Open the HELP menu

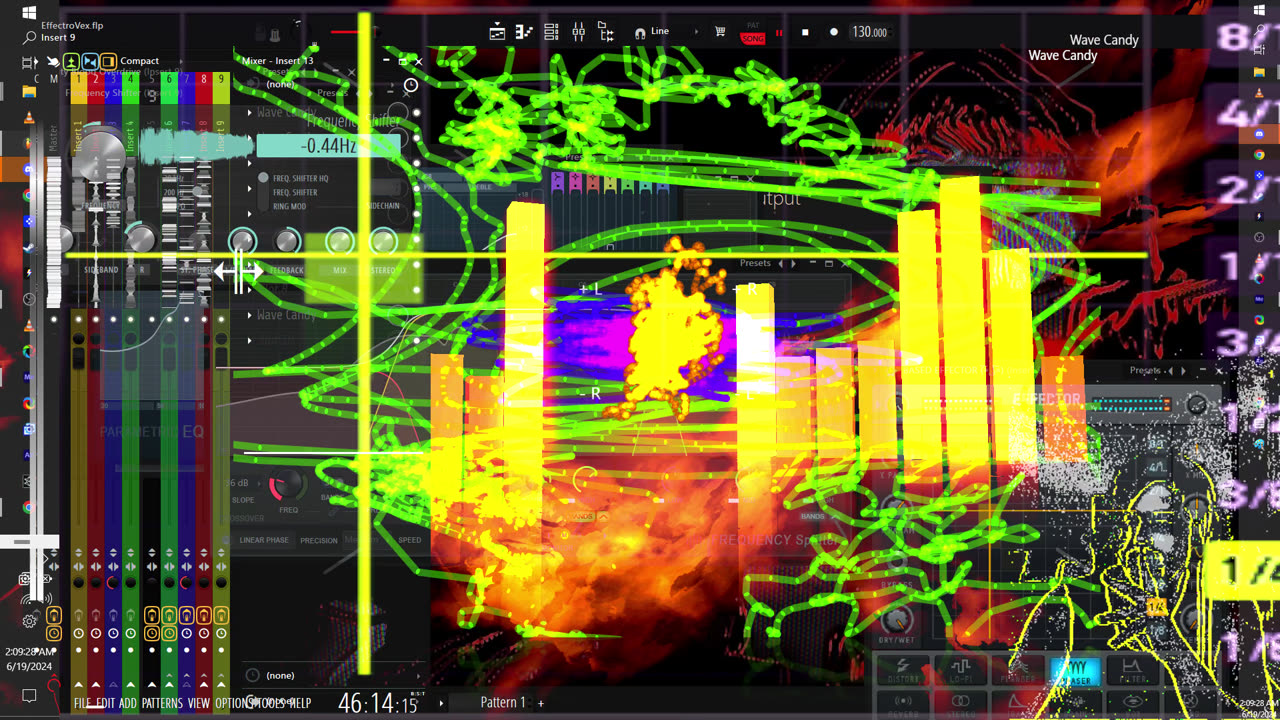click(299, 703)
